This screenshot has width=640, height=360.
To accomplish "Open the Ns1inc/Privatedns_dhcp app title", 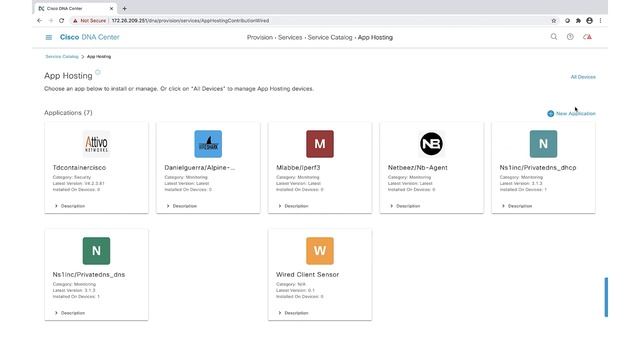I will 538,168.
